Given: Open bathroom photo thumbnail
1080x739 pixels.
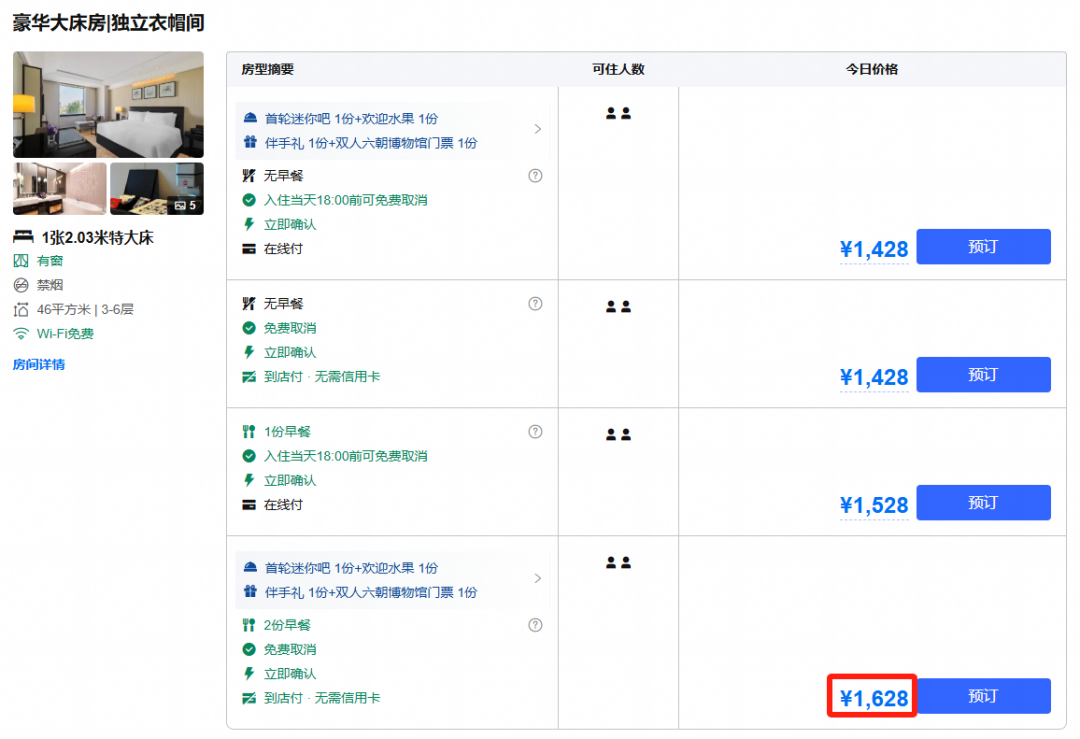Looking at the screenshot, I should point(60,189).
